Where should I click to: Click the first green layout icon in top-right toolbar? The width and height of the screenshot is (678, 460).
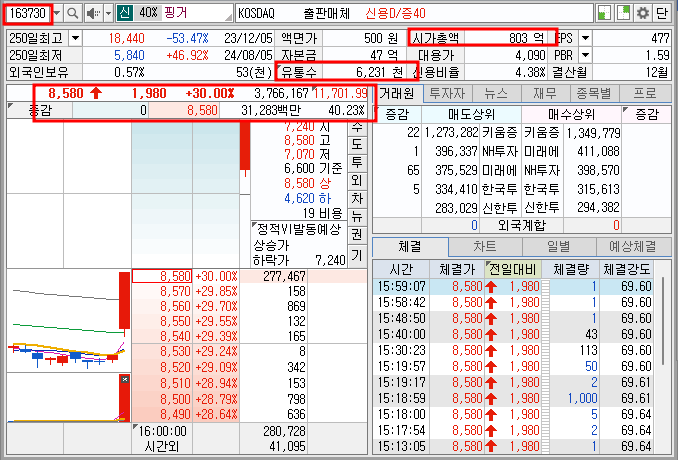point(604,13)
